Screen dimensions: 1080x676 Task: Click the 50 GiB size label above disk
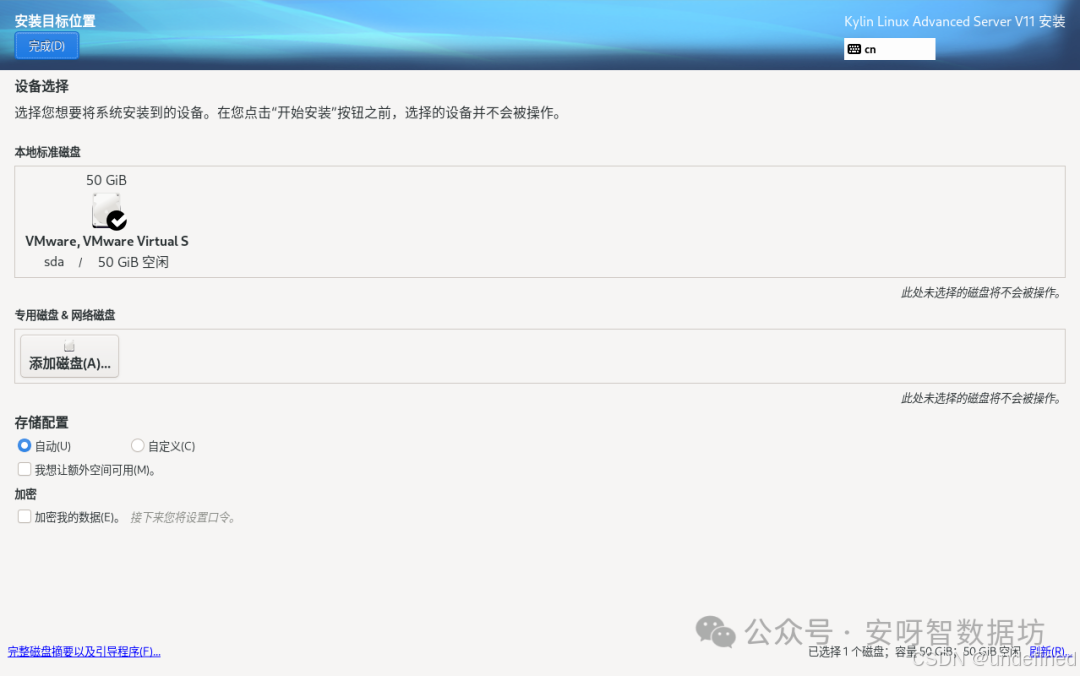(106, 180)
